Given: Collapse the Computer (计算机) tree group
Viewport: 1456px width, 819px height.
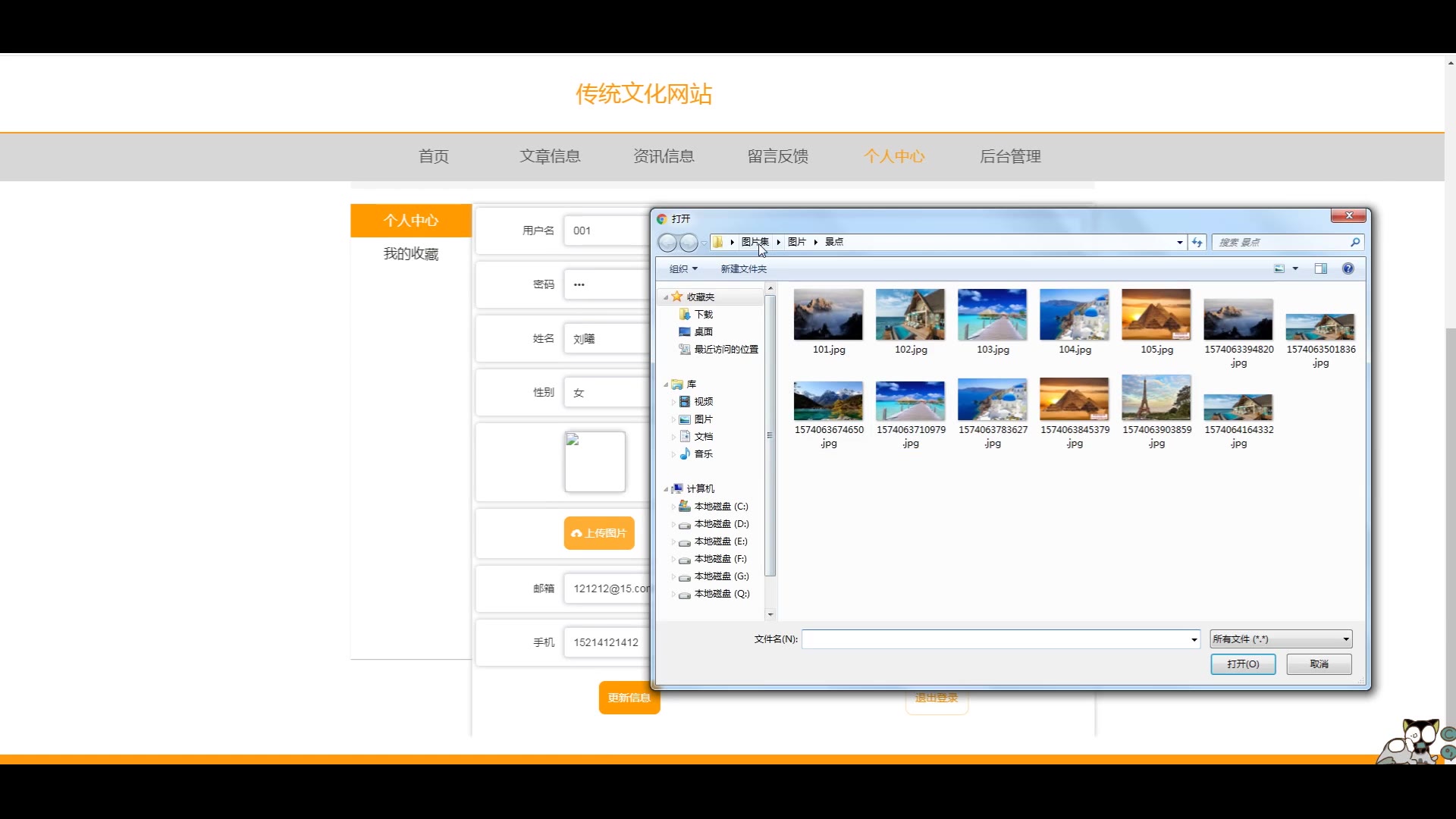Looking at the screenshot, I should [666, 489].
